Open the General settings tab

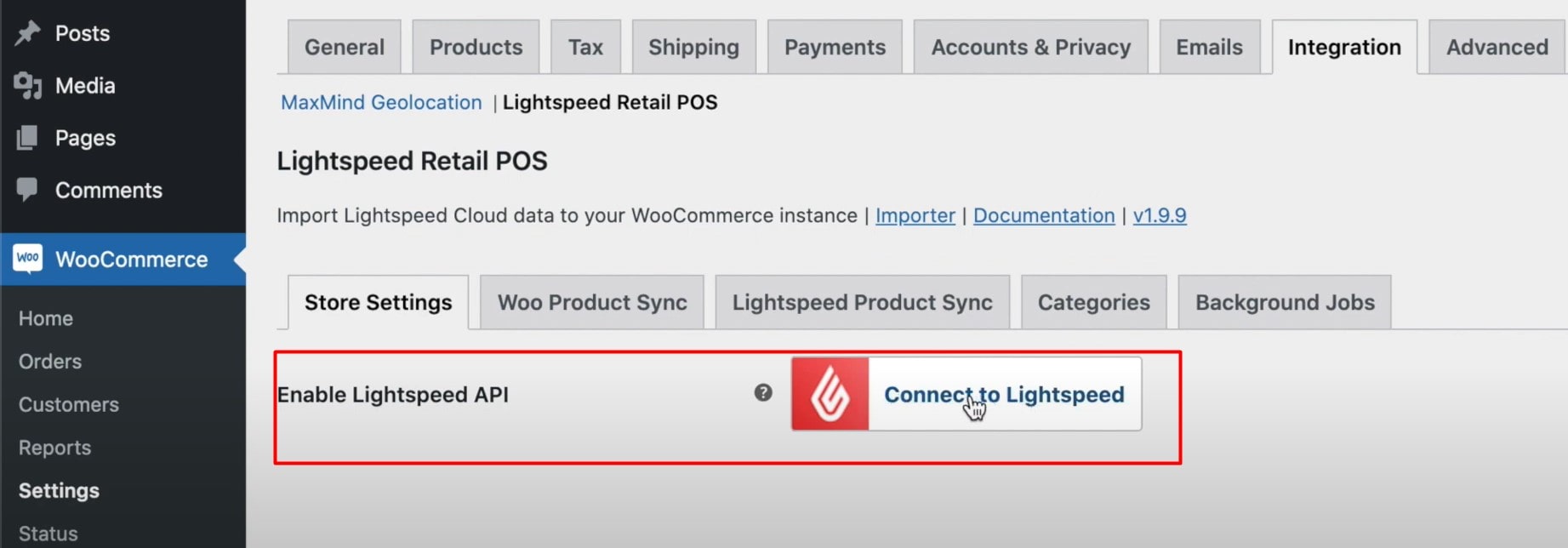coord(345,47)
